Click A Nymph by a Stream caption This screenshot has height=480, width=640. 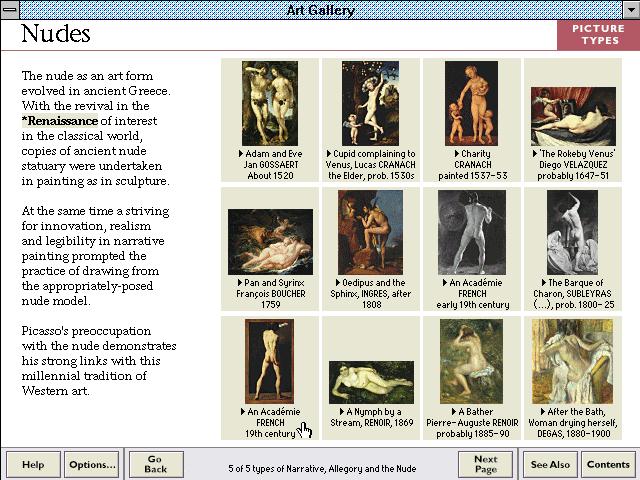click(x=371, y=417)
